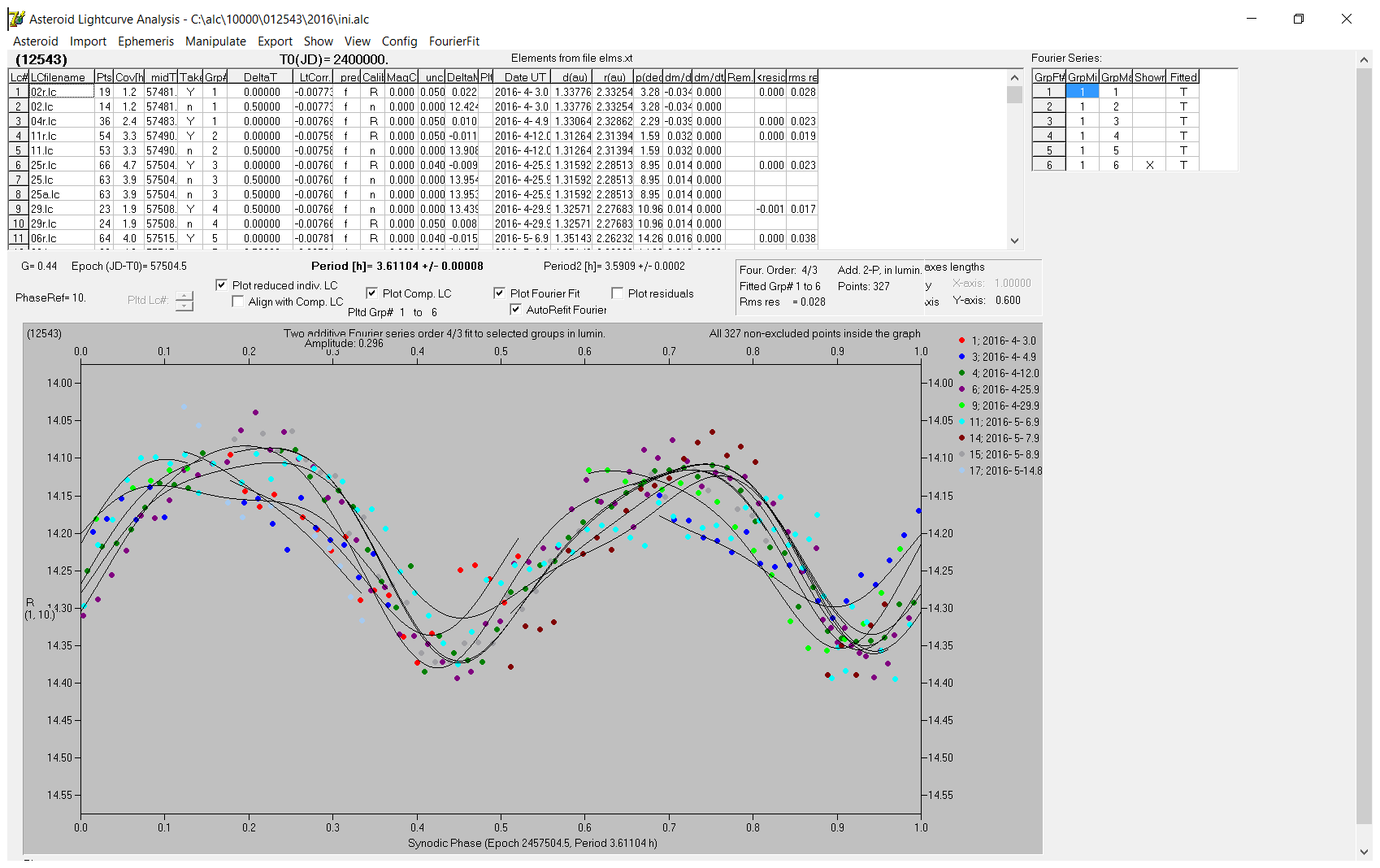The width and height of the screenshot is (1380, 868).
Task: Click the Four. Order: 4/3 text
Action: pos(779,270)
